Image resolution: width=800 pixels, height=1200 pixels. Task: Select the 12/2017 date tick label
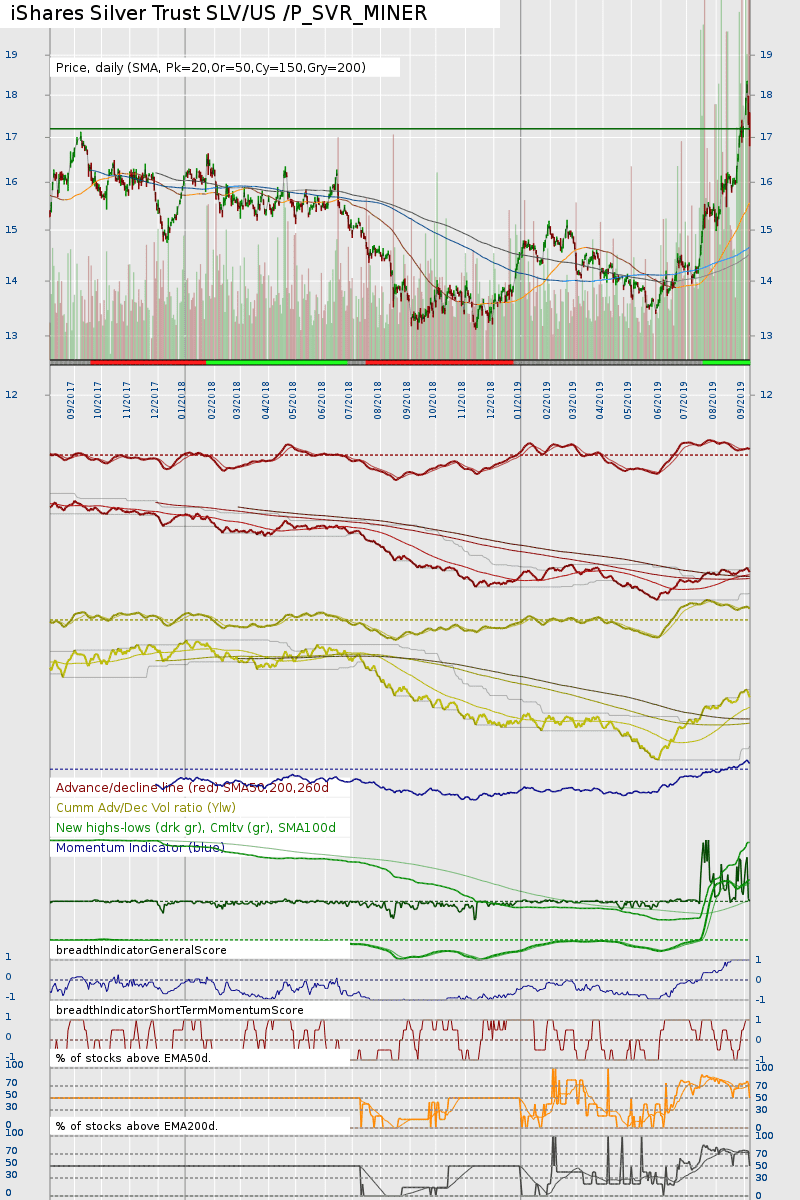click(155, 399)
